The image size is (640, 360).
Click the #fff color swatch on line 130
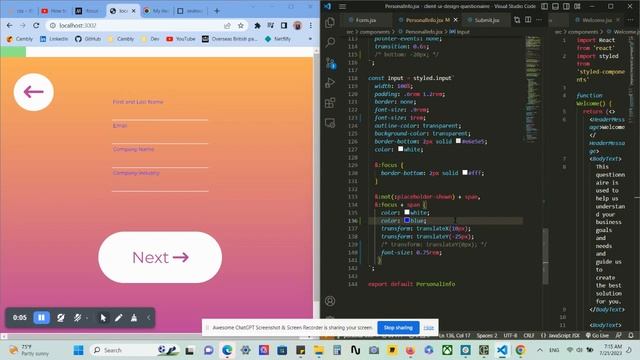pyautogui.click(x=465, y=172)
